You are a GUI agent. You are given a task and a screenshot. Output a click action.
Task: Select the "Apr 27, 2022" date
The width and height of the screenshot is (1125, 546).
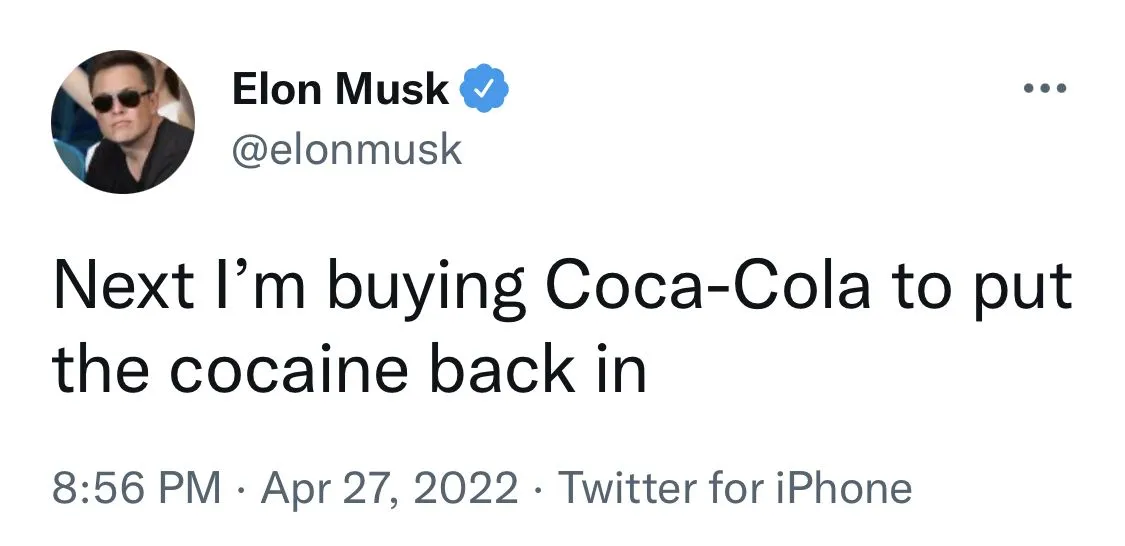pos(389,489)
